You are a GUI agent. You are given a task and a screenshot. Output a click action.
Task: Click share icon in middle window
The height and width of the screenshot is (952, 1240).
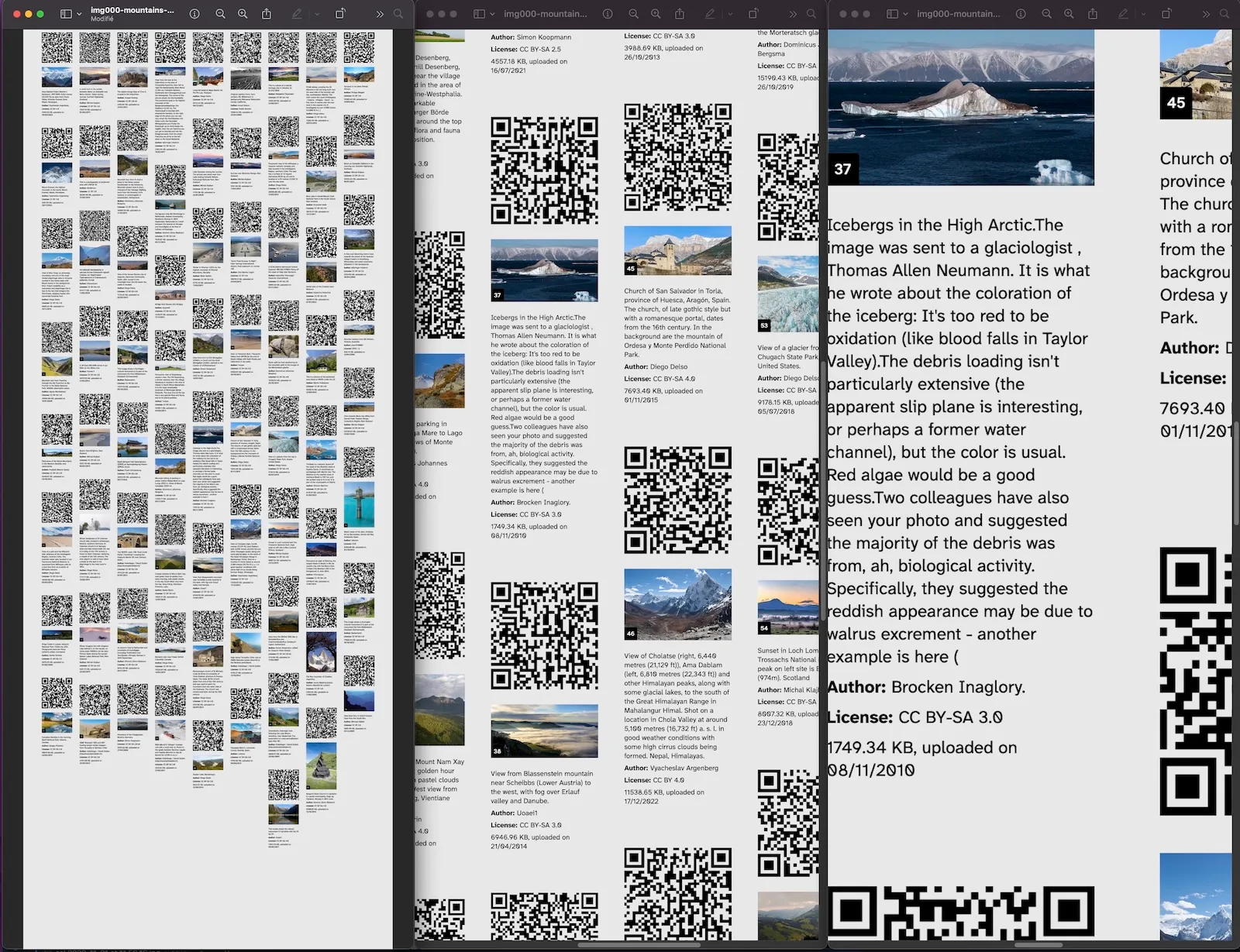tap(680, 14)
